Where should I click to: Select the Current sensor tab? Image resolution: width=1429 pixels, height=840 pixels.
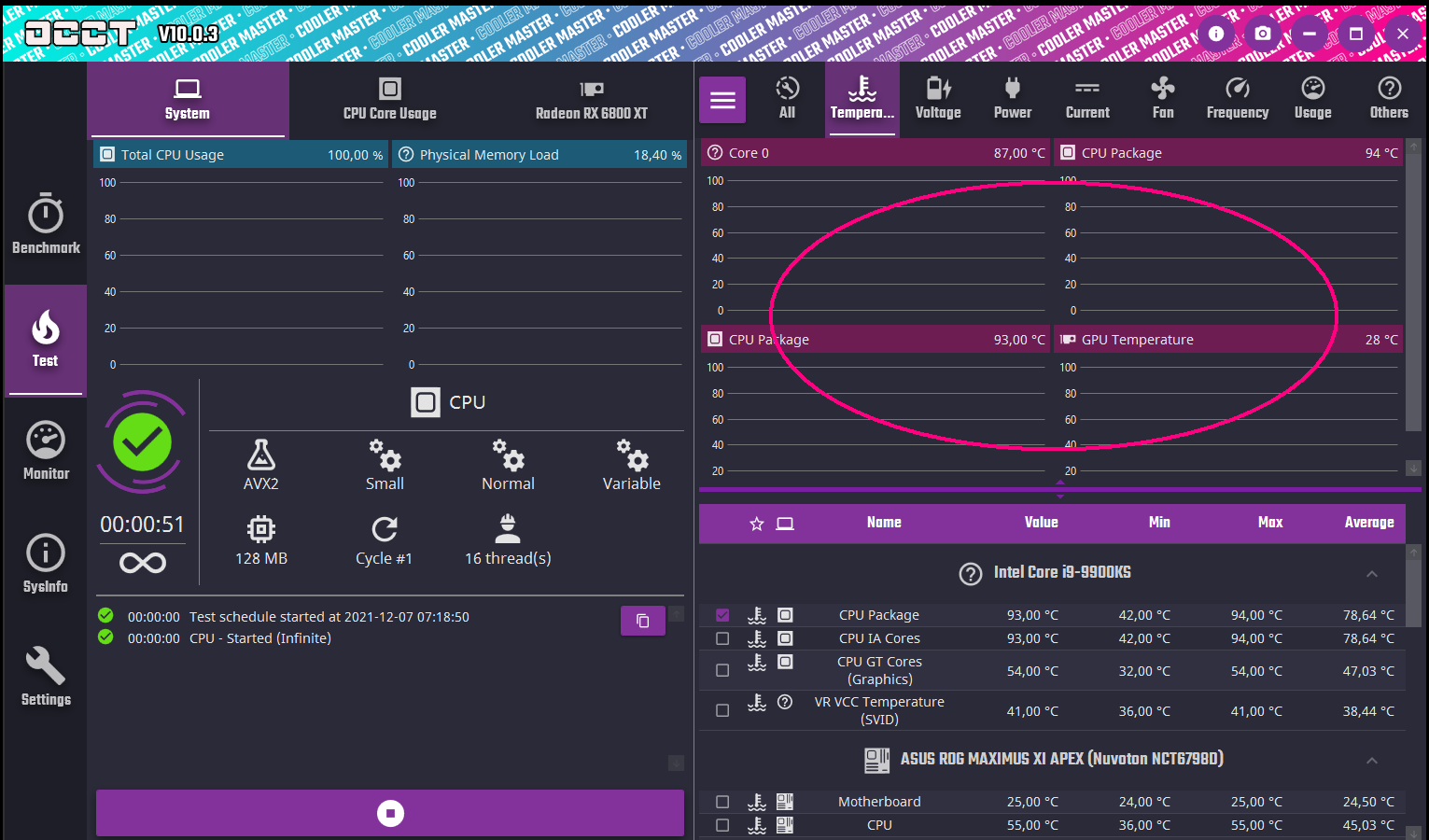(x=1087, y=99)
